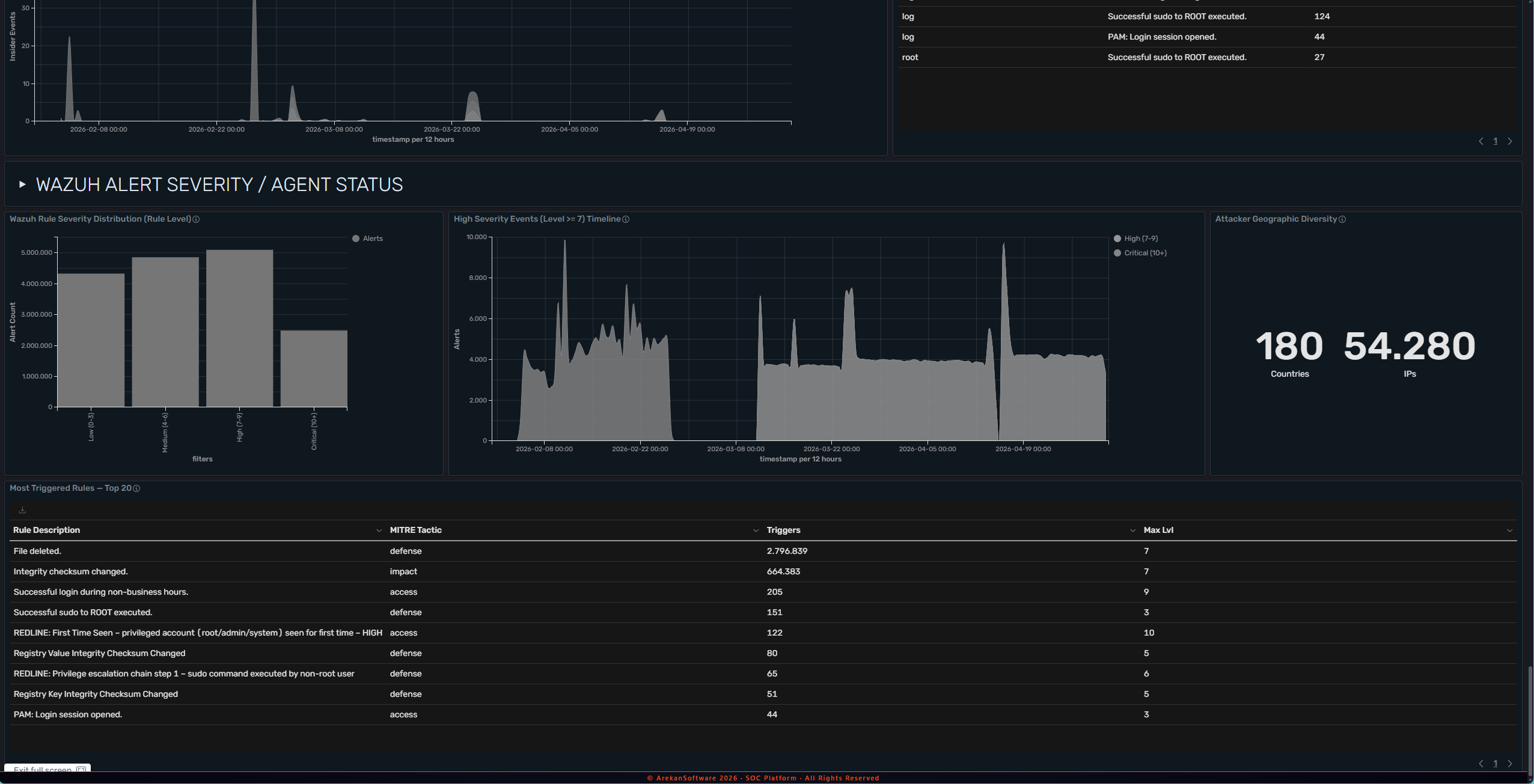Download Most Triggered Rules table data

pyautogui.click(x=22, y=510)
